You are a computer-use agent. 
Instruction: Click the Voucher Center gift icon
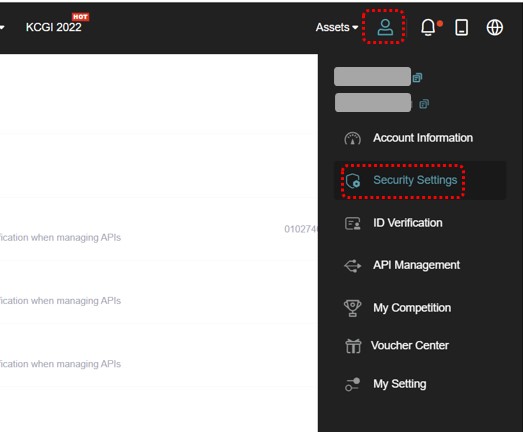(353, 346)
